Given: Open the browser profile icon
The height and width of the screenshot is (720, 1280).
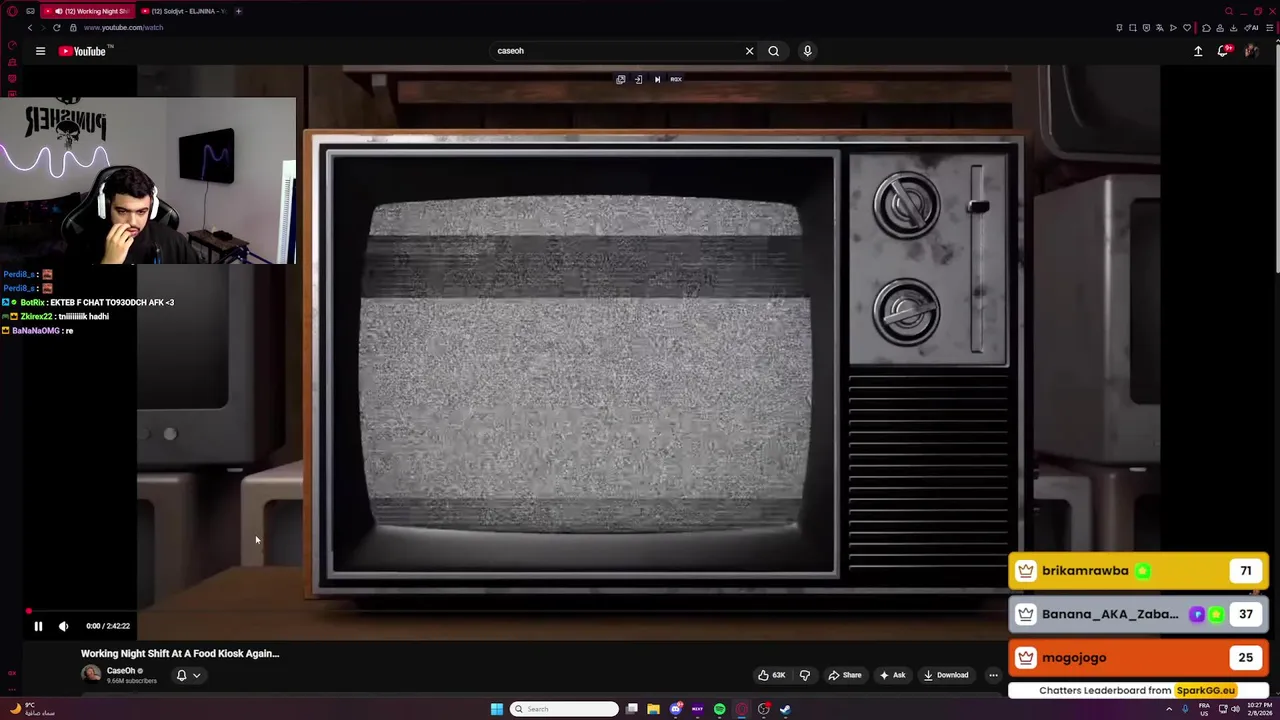Looking at the screenshot, I should point(1220,28).
